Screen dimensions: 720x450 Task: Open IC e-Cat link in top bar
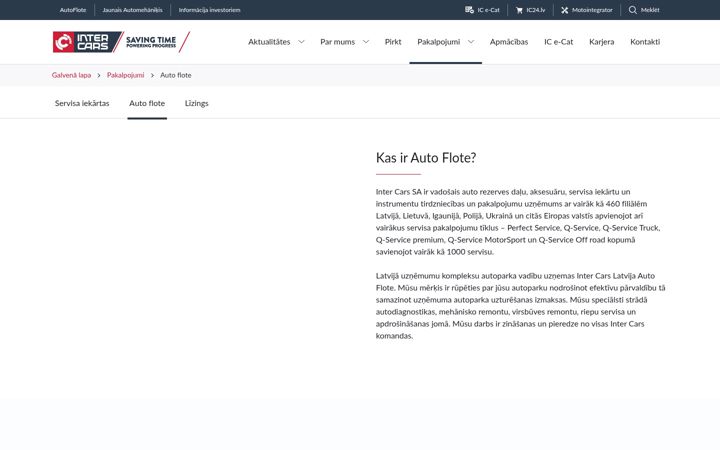coord(488,10)
